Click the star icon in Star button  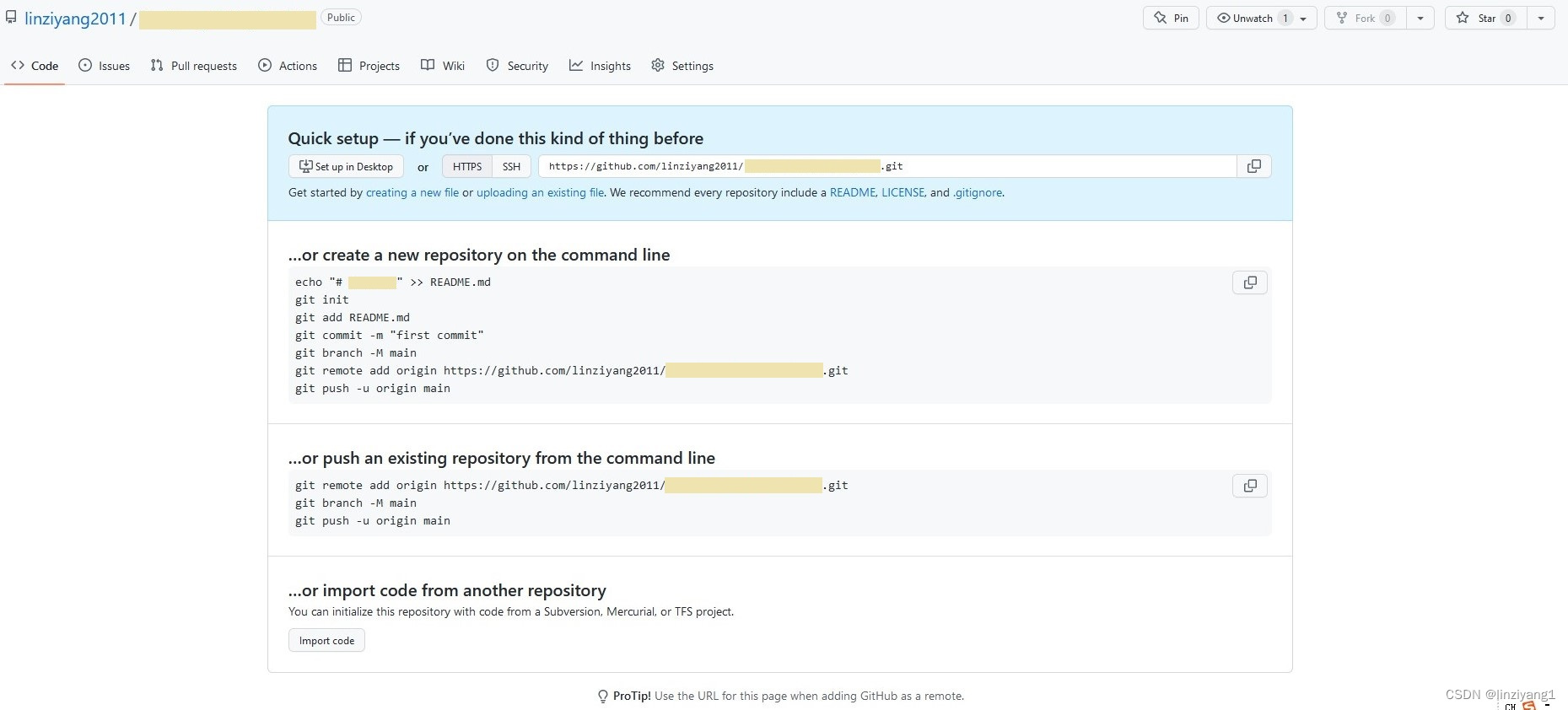click(1463, 18)
